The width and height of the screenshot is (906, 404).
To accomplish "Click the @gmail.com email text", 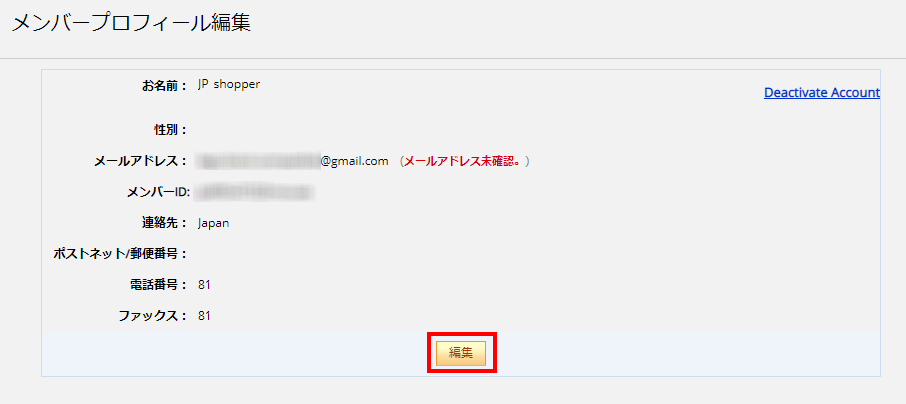I will click(x=355, y=161).
